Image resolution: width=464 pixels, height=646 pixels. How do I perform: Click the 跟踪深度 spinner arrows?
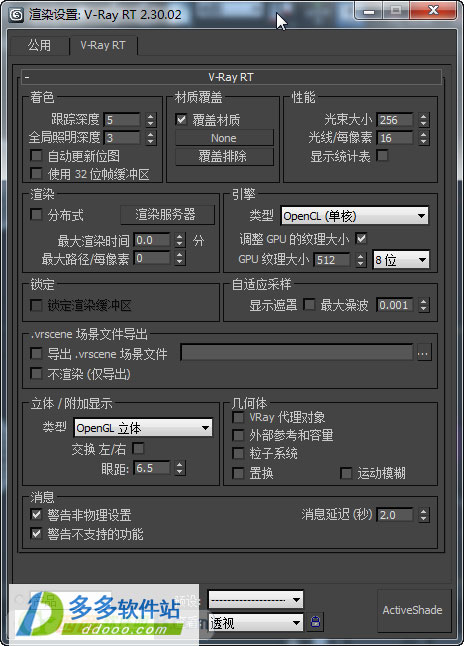151,120
